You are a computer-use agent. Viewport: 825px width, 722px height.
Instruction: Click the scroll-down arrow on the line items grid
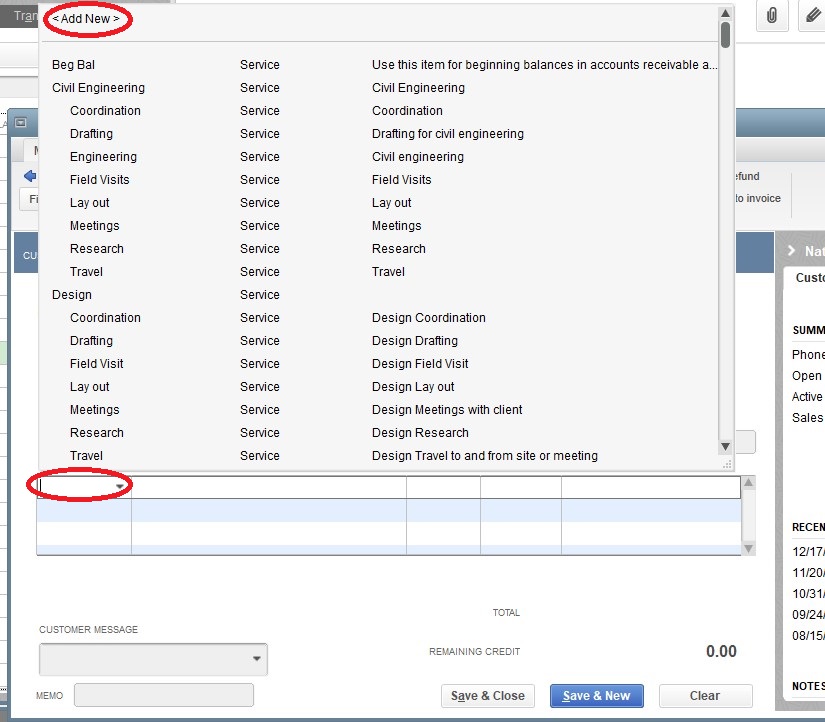[x=746, y=546]
